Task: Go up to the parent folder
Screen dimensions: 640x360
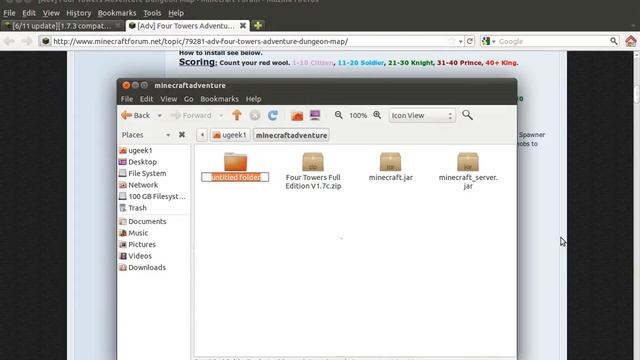Action: coord(237,116)
